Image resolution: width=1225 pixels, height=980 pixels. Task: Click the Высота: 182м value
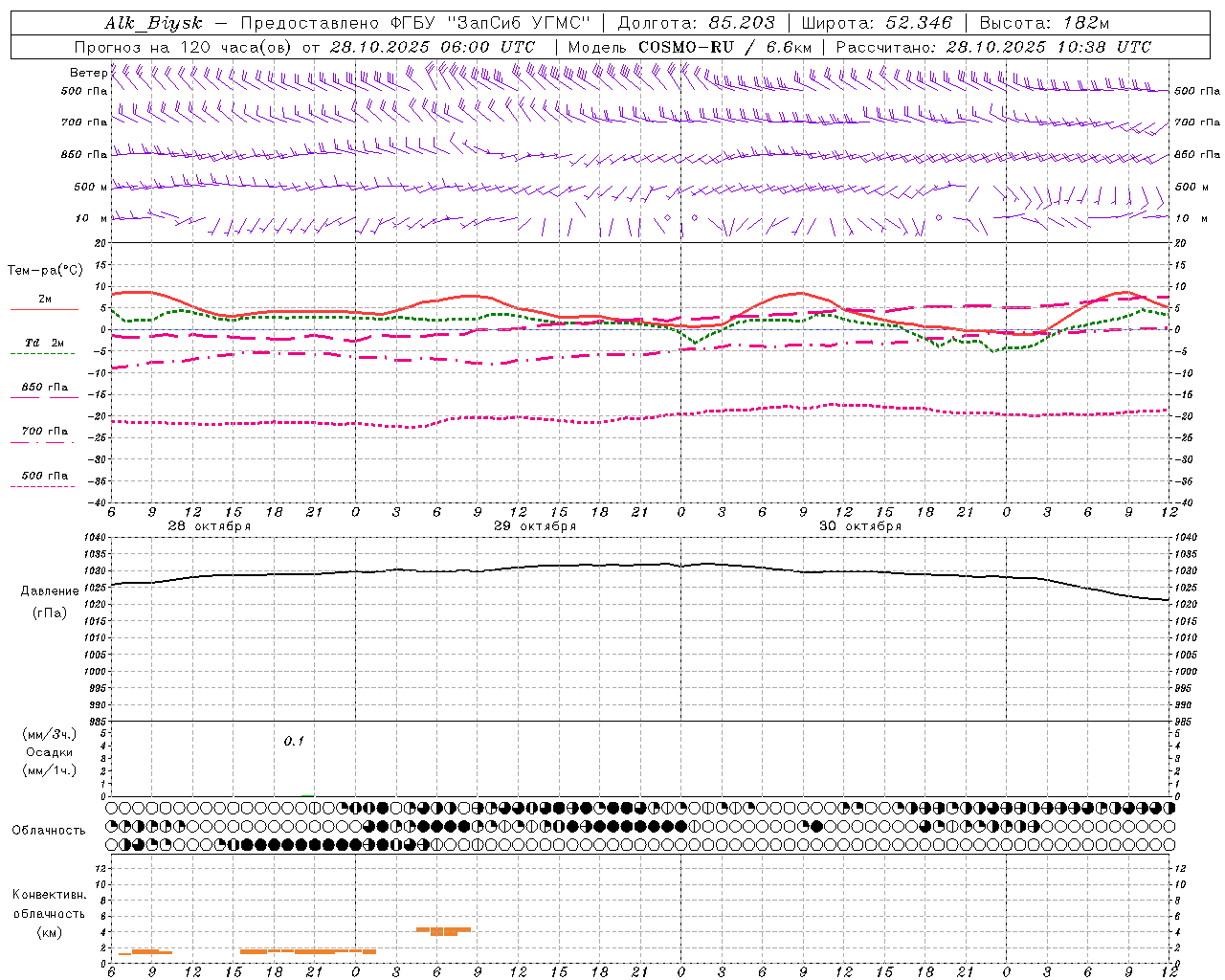coord(1044,23)
